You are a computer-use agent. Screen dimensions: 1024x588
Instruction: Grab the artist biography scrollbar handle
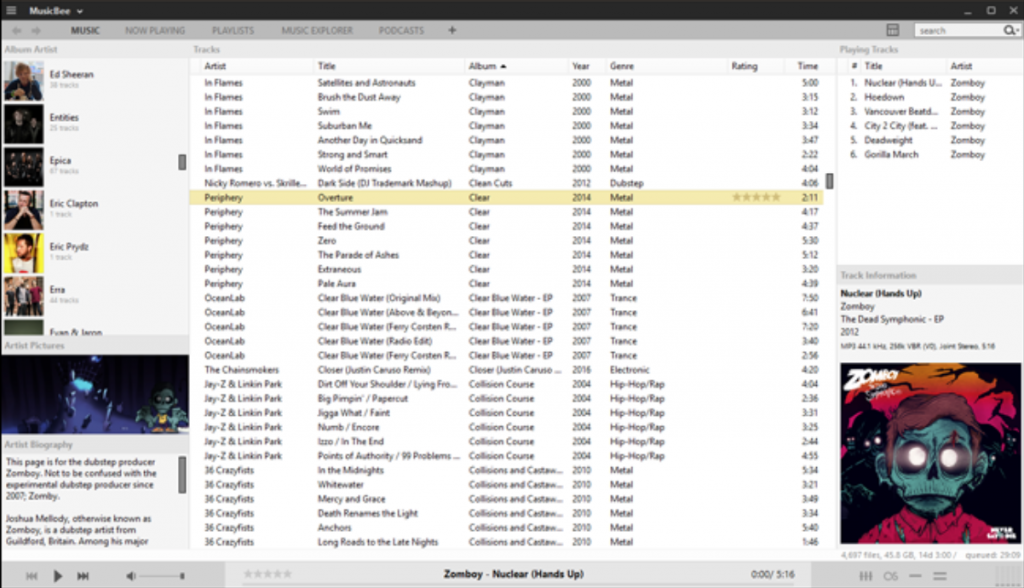point(182,474)
